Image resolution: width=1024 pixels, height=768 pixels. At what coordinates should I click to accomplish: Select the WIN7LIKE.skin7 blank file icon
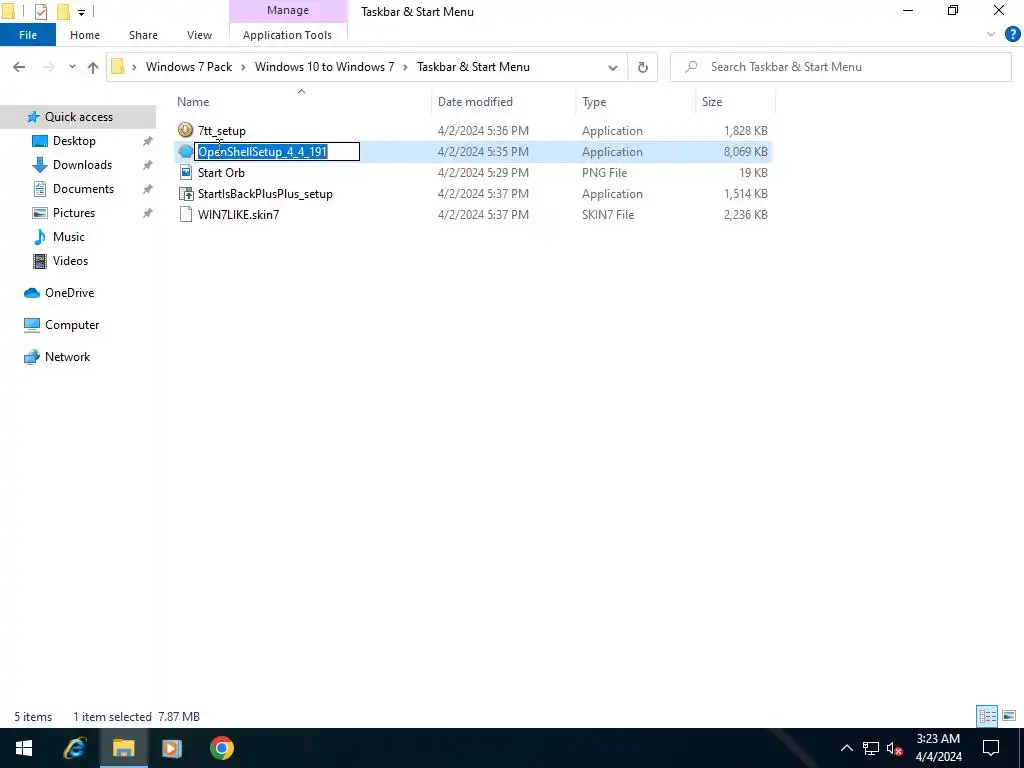click(x=185, y=214)
